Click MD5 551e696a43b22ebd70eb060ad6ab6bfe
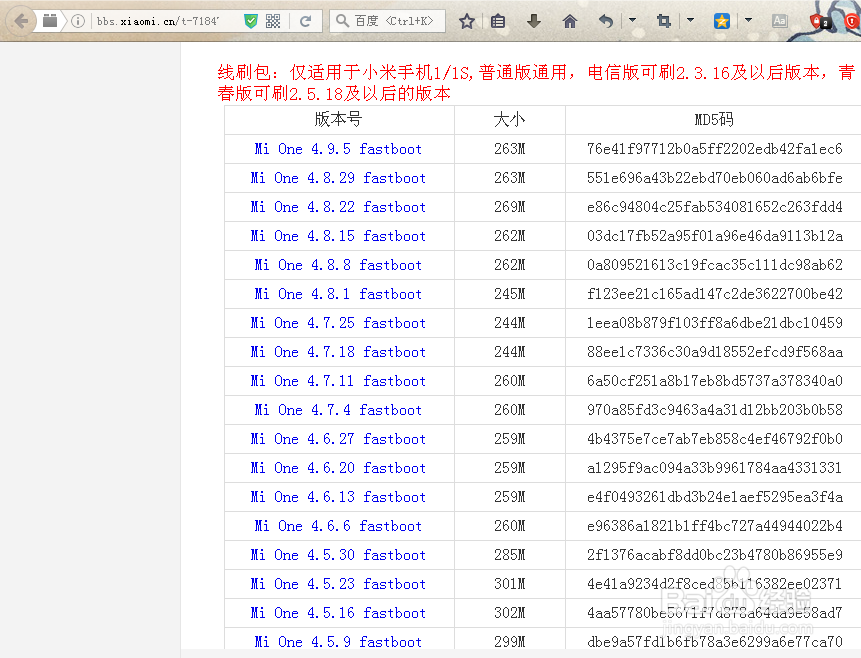Viewport: 861px width, 658px height. pyautogui.click(x=714, y=178)
